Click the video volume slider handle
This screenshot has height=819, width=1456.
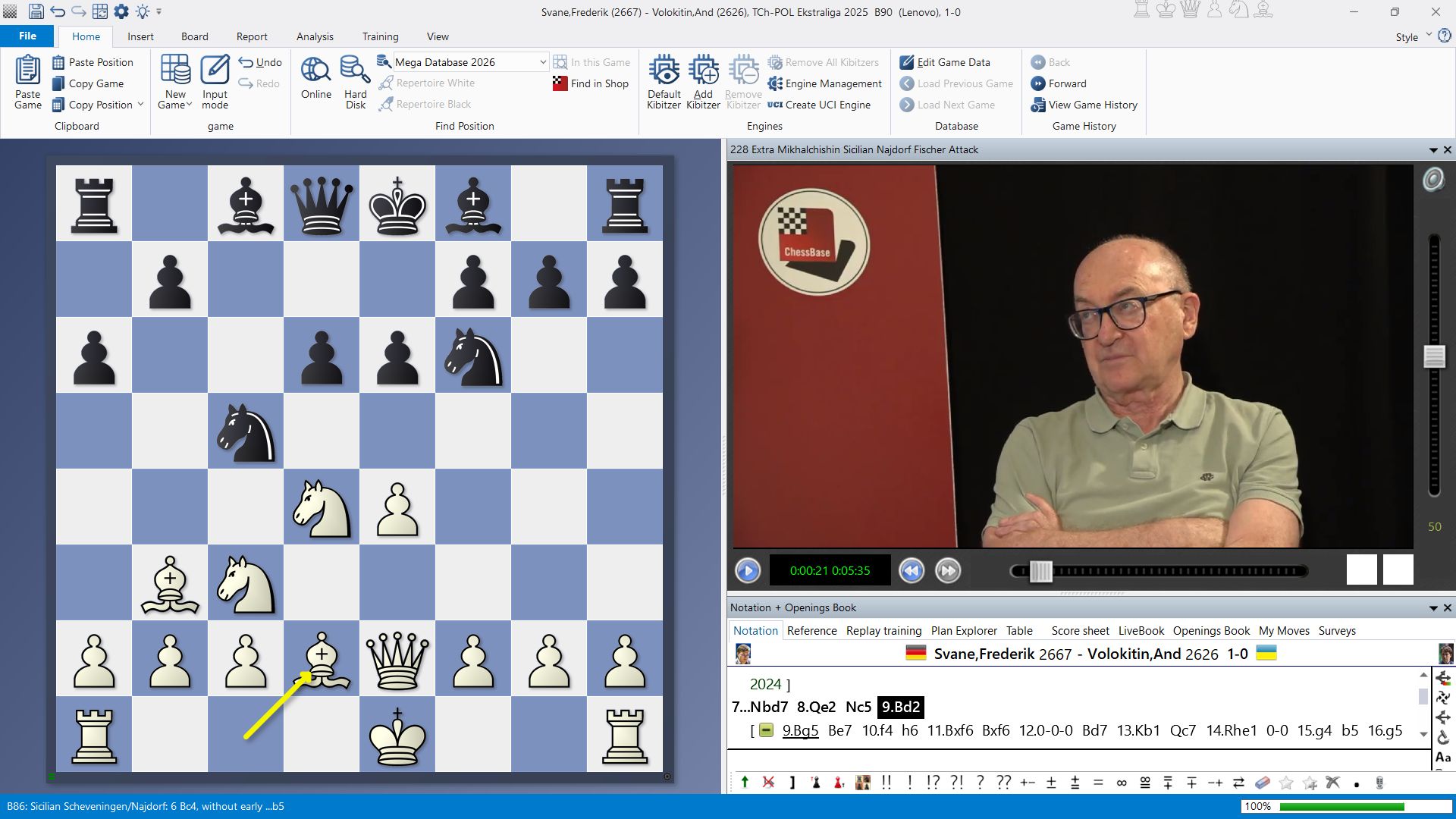[x=1434, y=356]
